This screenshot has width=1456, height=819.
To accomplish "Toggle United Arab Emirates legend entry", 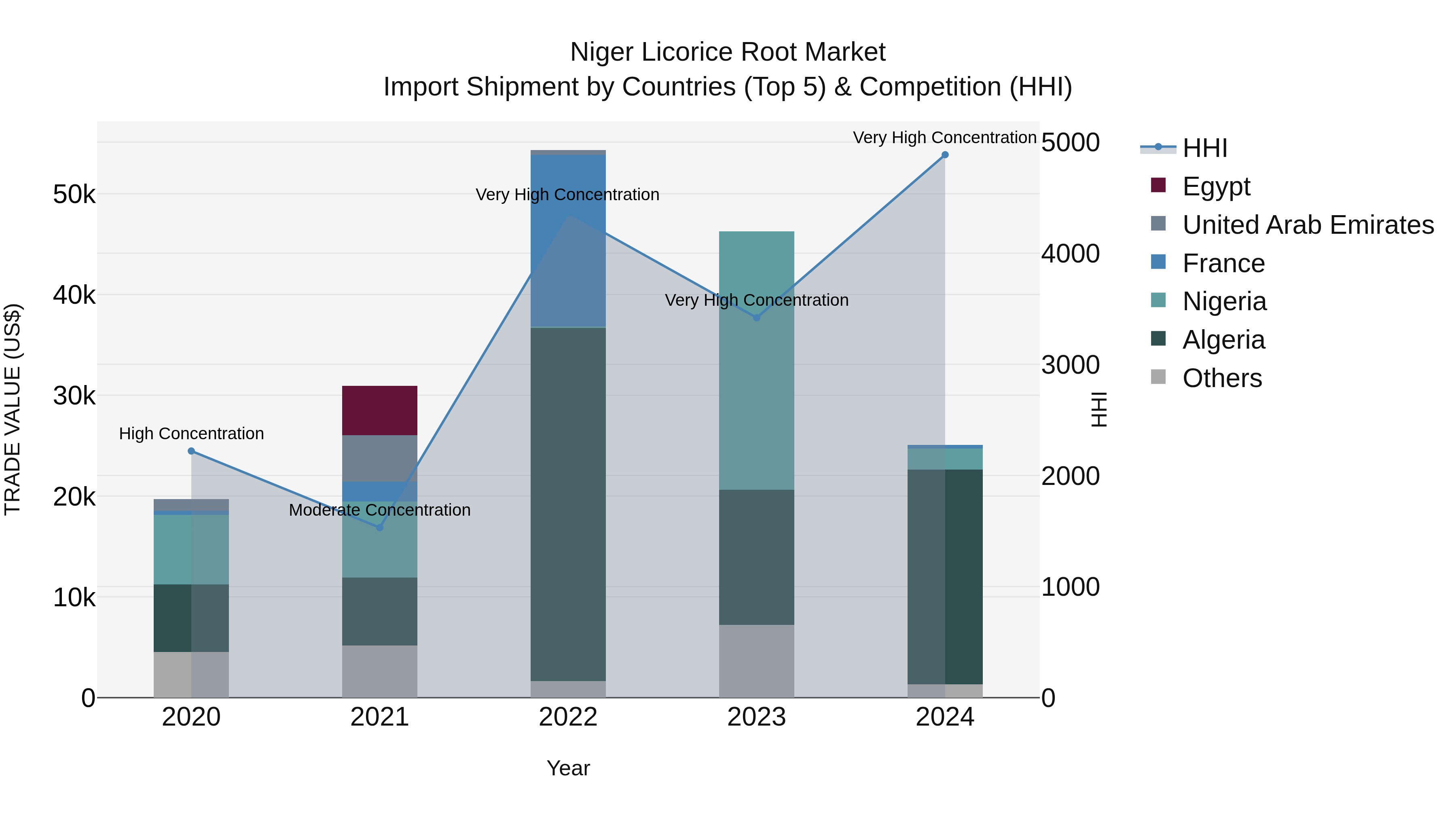I will 1292,224.
